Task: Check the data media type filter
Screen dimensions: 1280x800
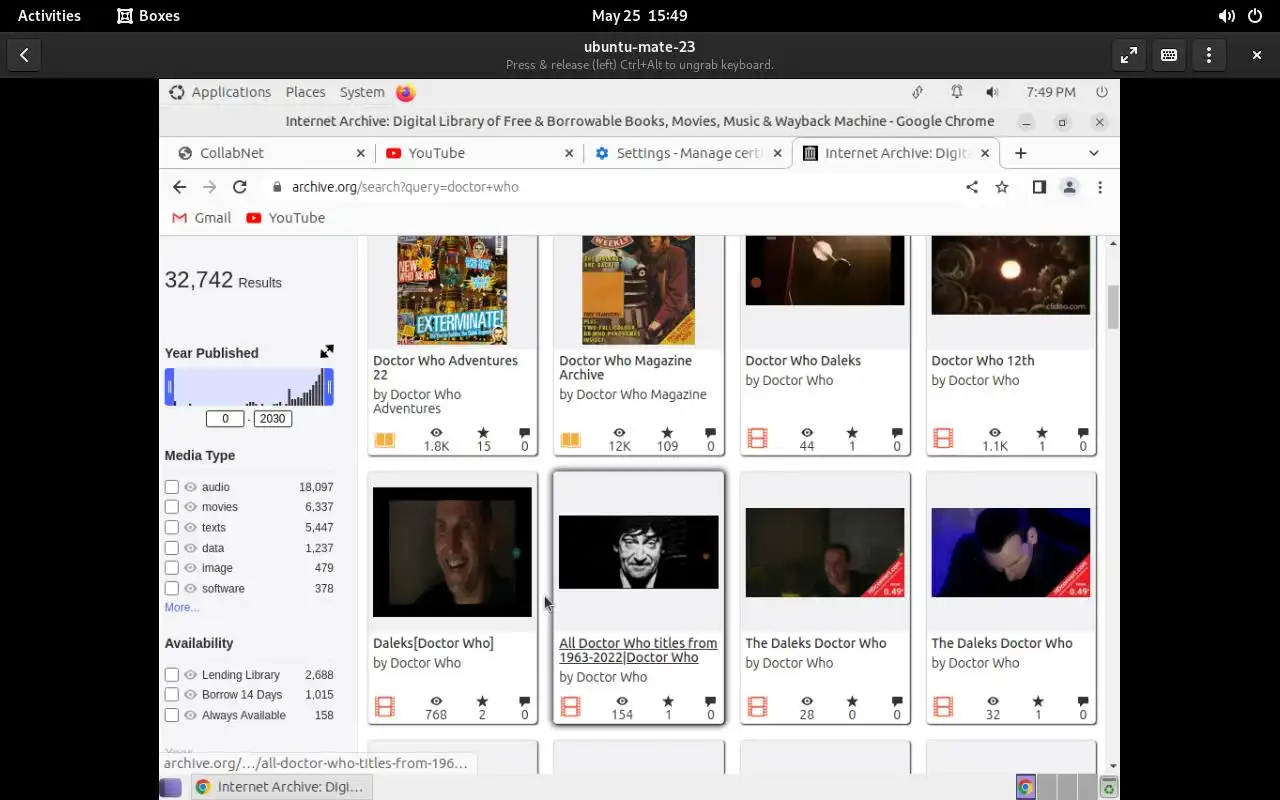Action: click(x=172, y=548)
